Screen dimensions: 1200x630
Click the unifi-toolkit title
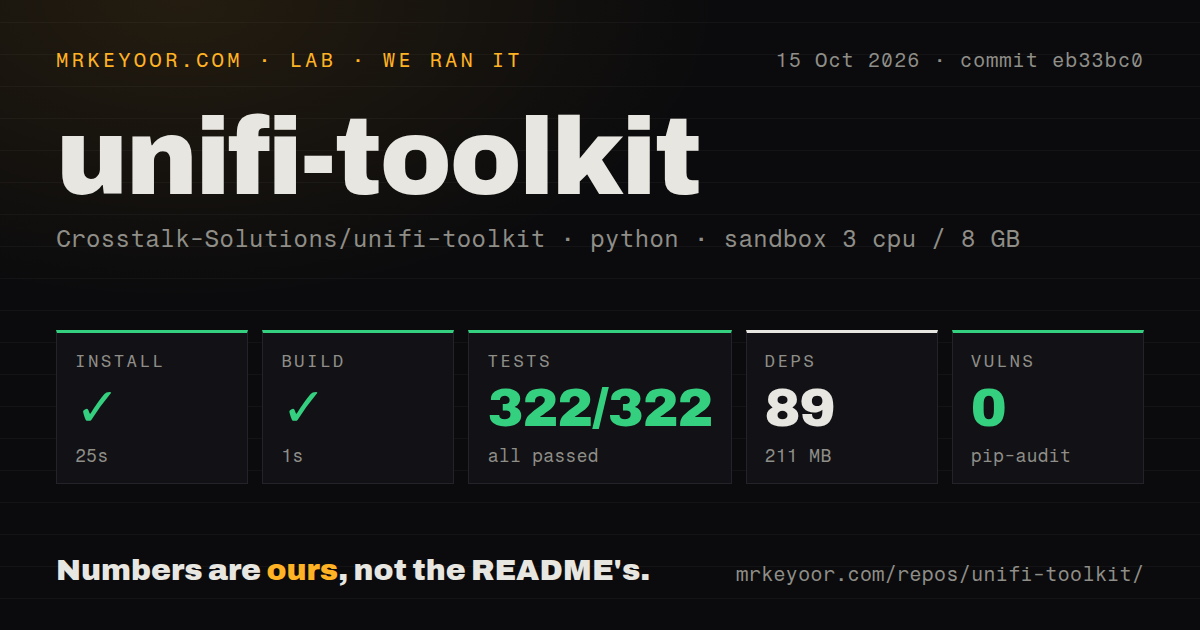(378, 156)
